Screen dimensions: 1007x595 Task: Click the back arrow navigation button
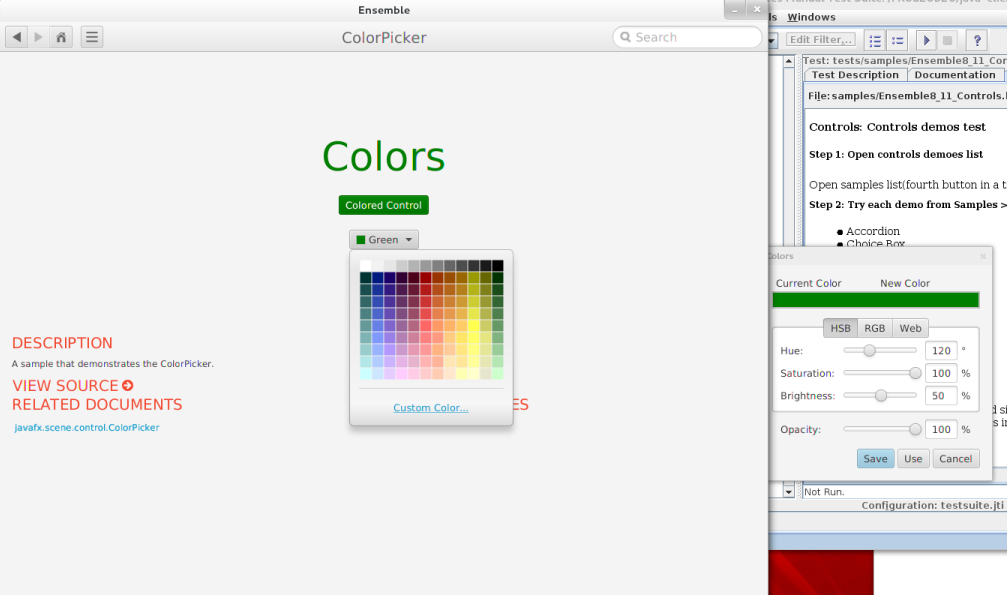[x=17, y=37]
